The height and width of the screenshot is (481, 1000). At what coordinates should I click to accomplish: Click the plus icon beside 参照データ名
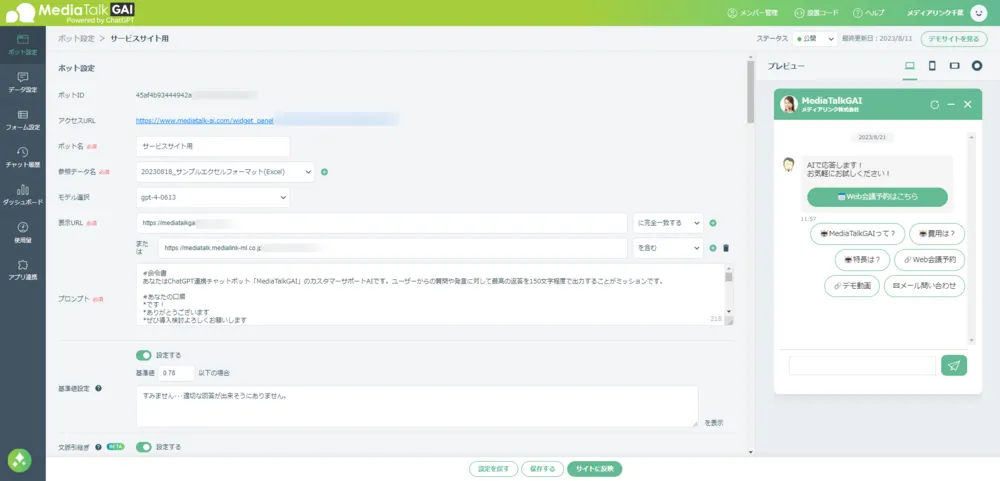tap(324, 172)
